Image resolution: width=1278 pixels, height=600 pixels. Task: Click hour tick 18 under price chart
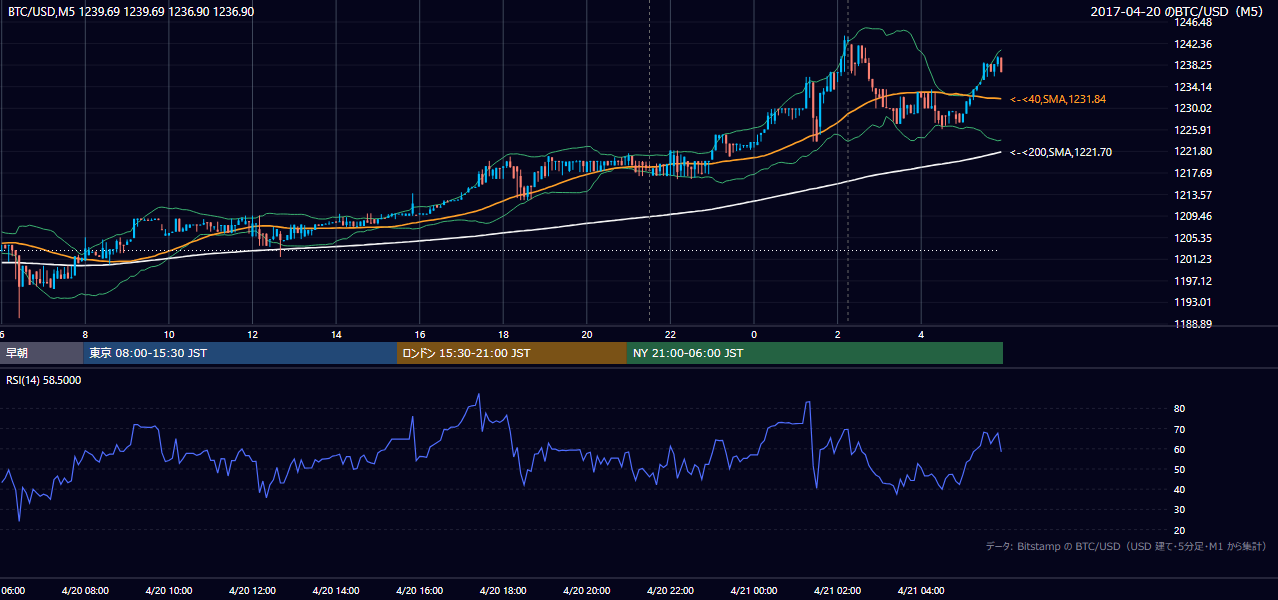point(503,334)
